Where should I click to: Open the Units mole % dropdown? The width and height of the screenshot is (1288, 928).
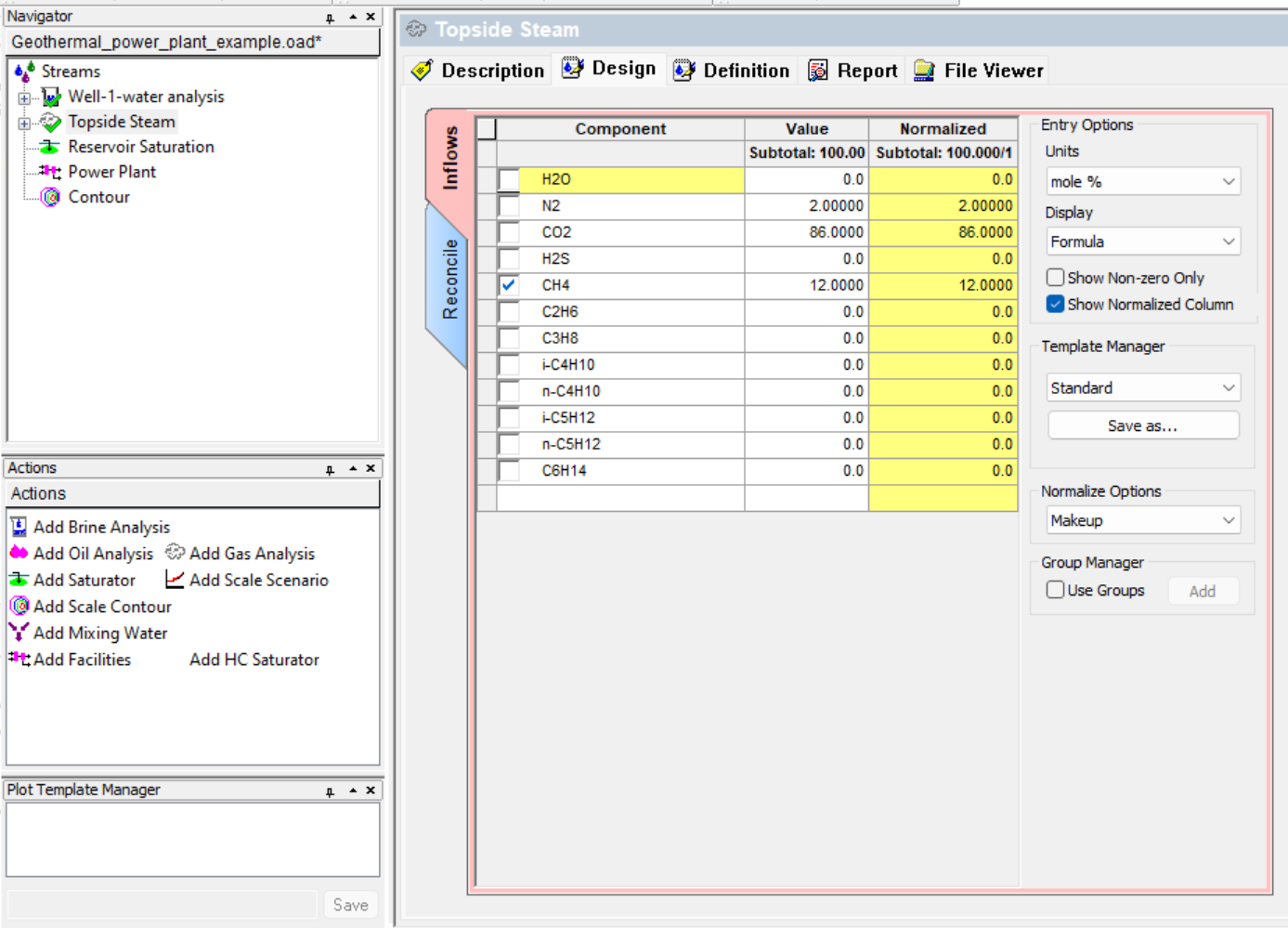click(1143, 181)
